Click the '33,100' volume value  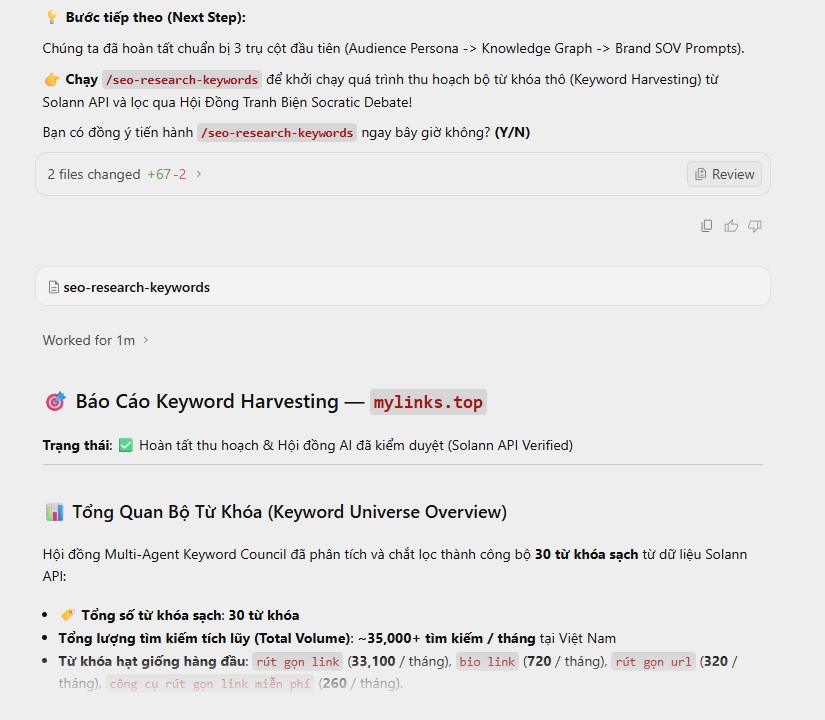click(x=373, y=662)
